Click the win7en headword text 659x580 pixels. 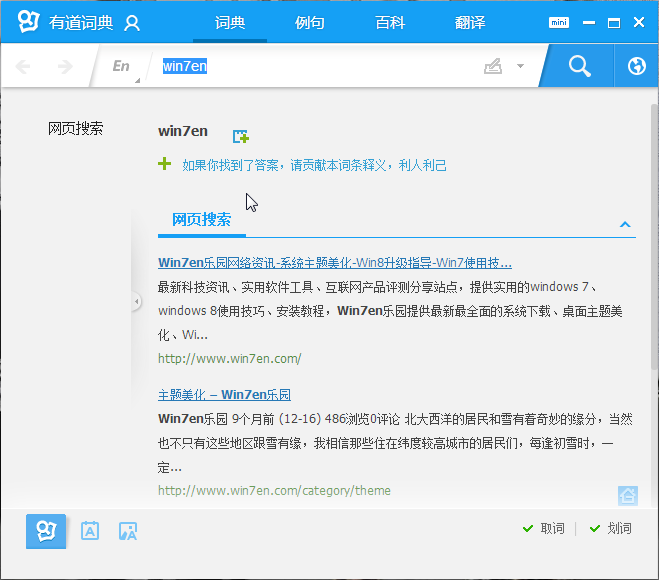click(183, 131)
